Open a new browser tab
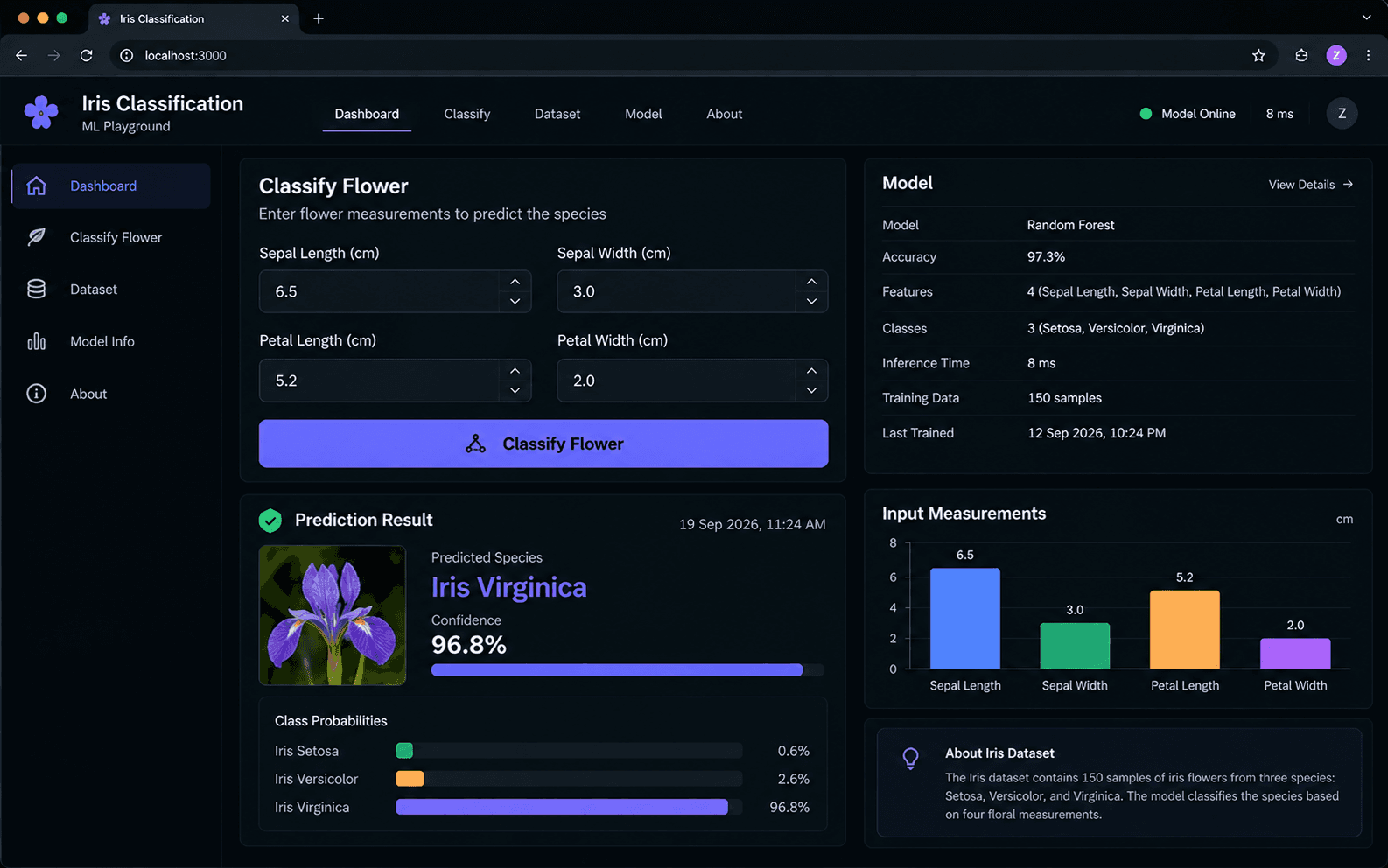The image size is (1388, 868). (319, 18)
